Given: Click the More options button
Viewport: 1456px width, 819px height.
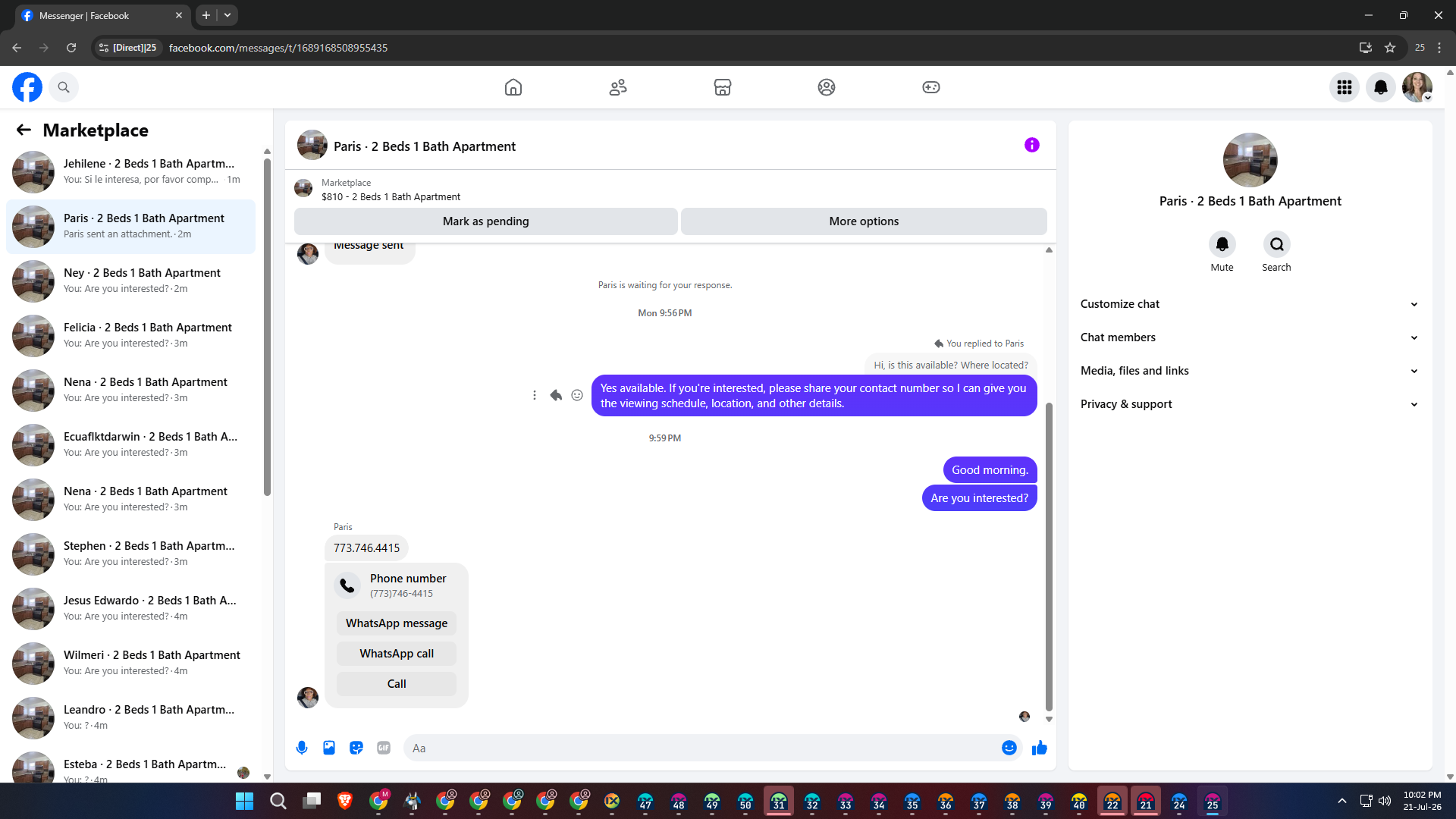Looking at the screenshot, I should click(x=864, y=221).
